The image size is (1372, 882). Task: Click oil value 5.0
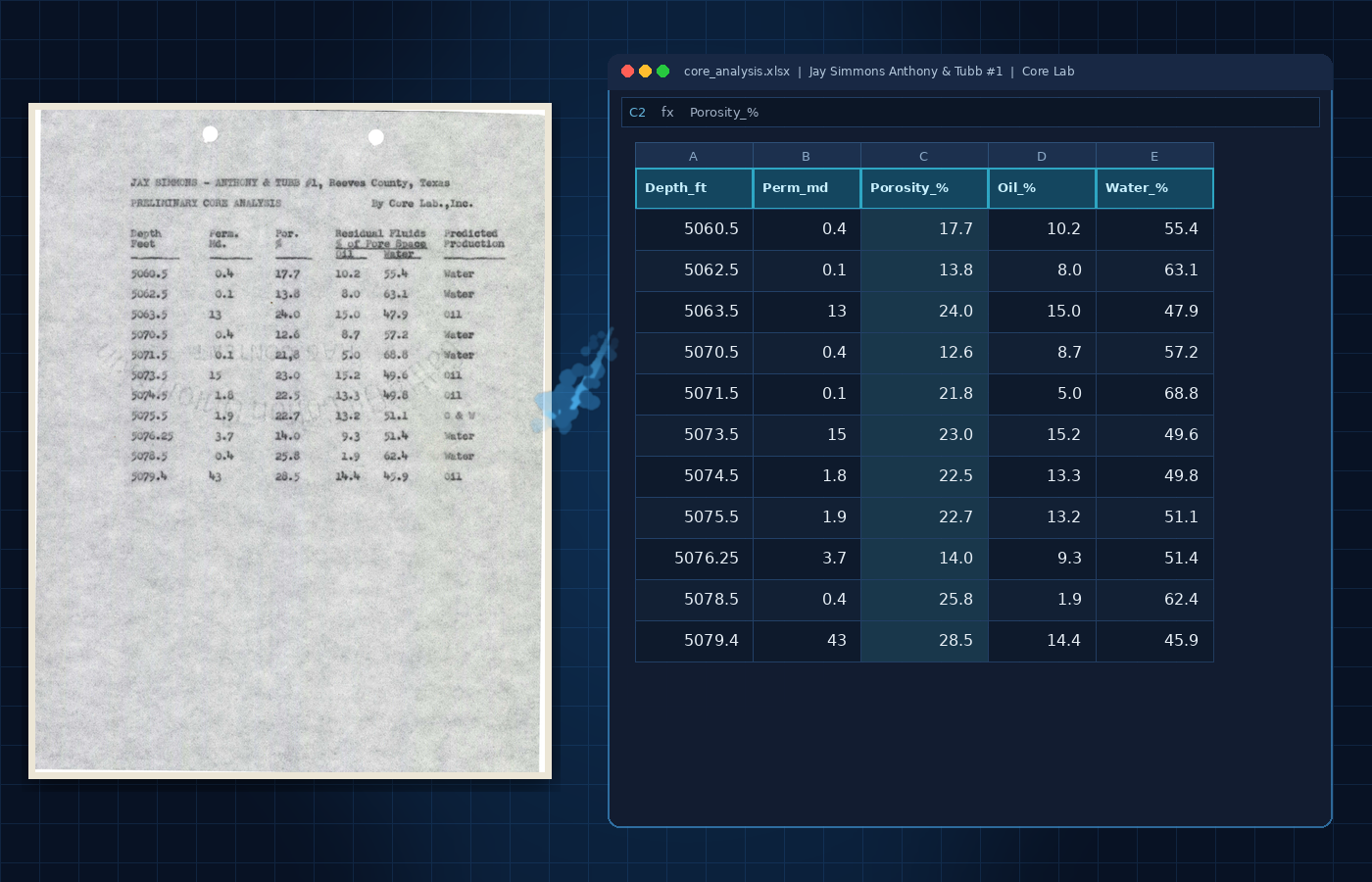coord(1042,394)
